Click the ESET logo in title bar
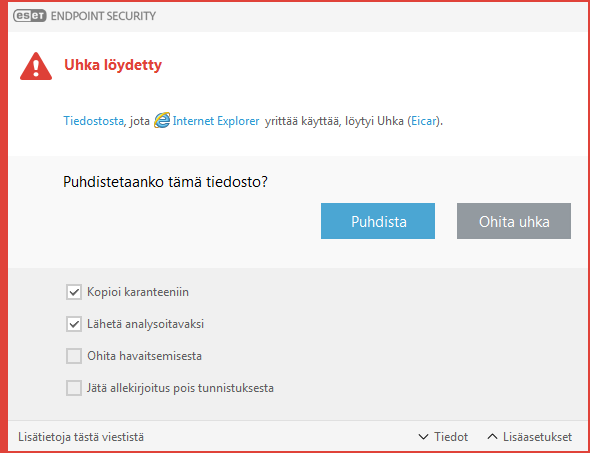The width and height of the screenshot is (590, 453). coord(30,16)
